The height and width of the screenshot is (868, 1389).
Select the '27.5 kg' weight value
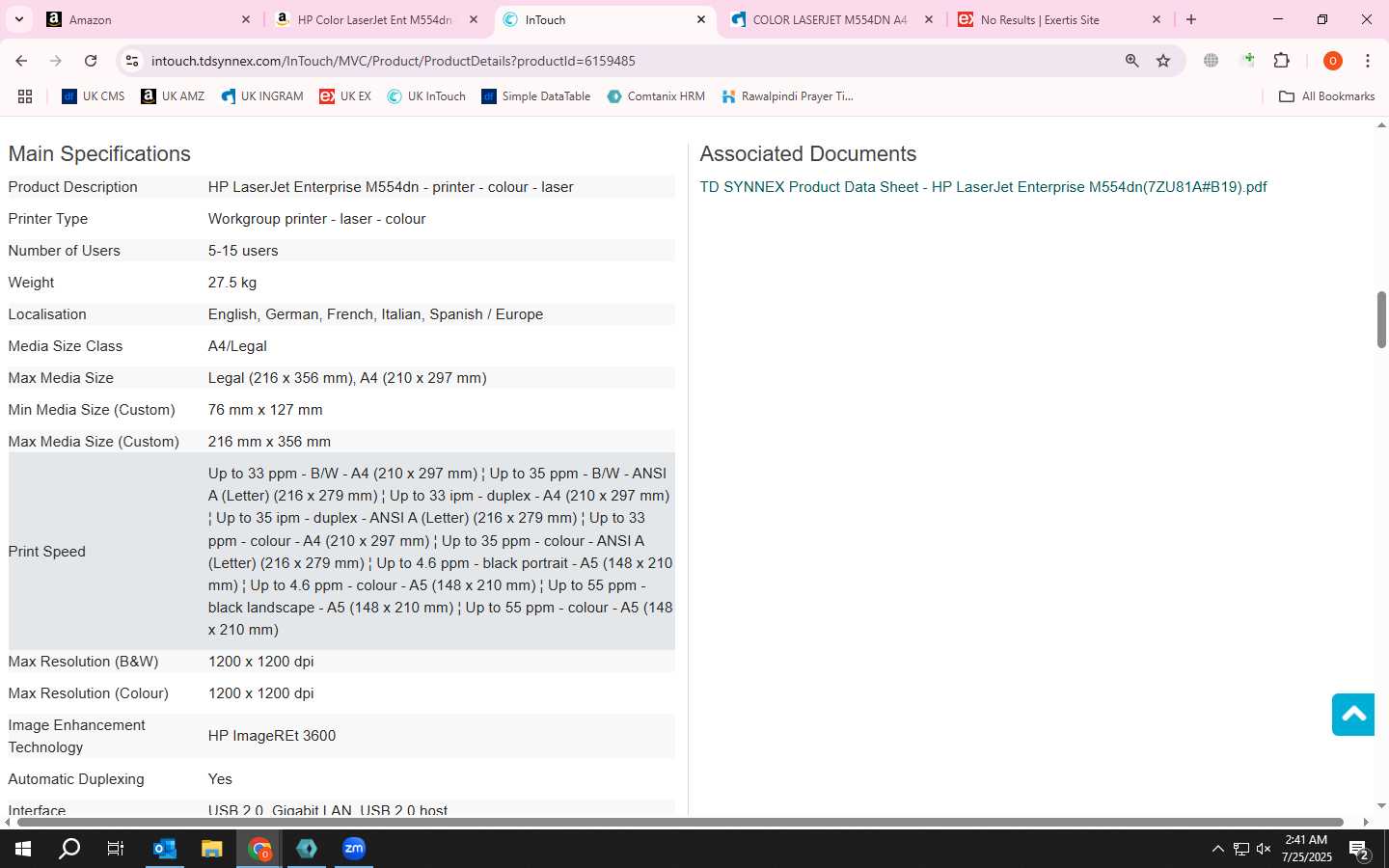pos(232,283)
